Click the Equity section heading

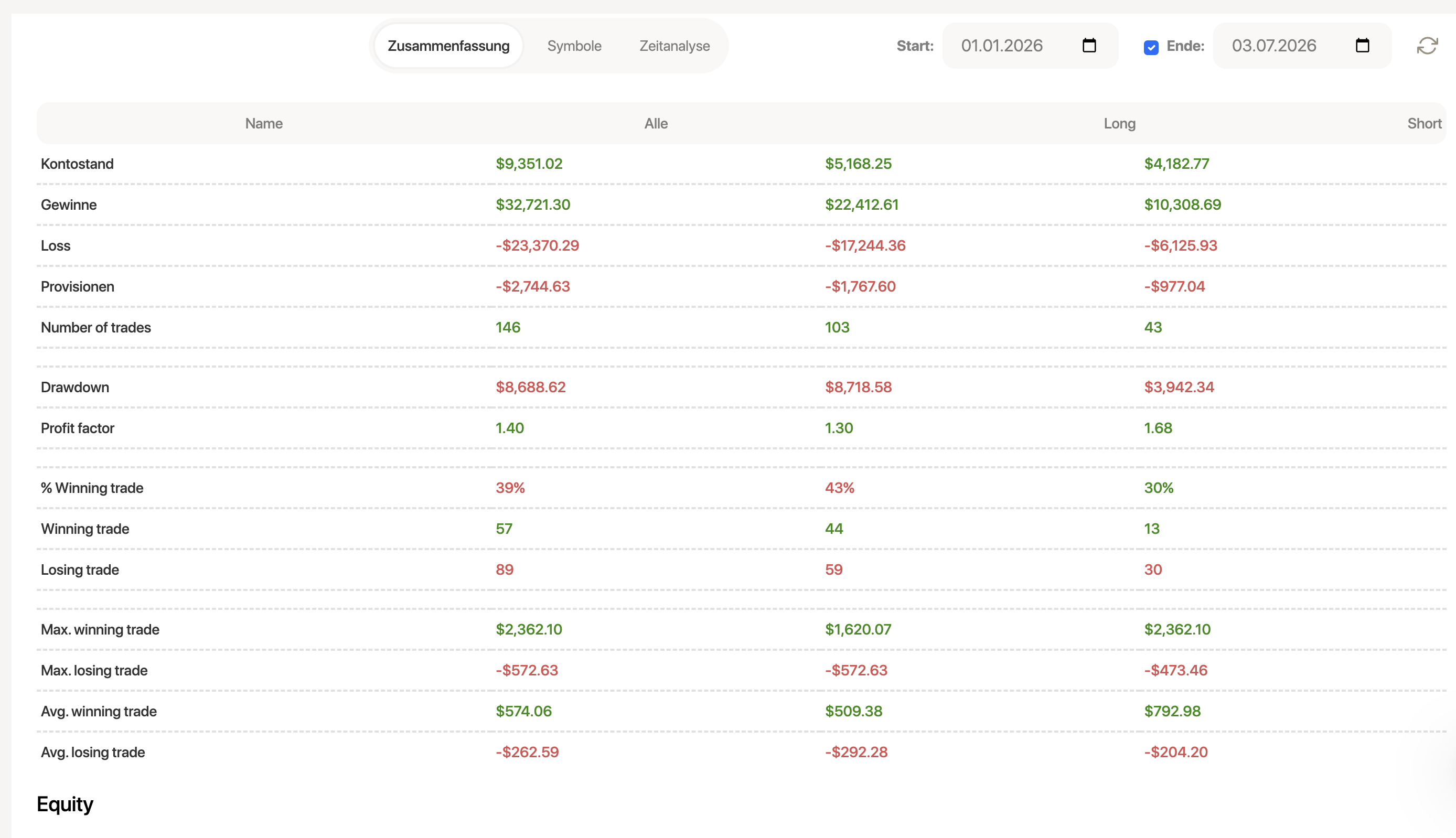pos(65,804)
